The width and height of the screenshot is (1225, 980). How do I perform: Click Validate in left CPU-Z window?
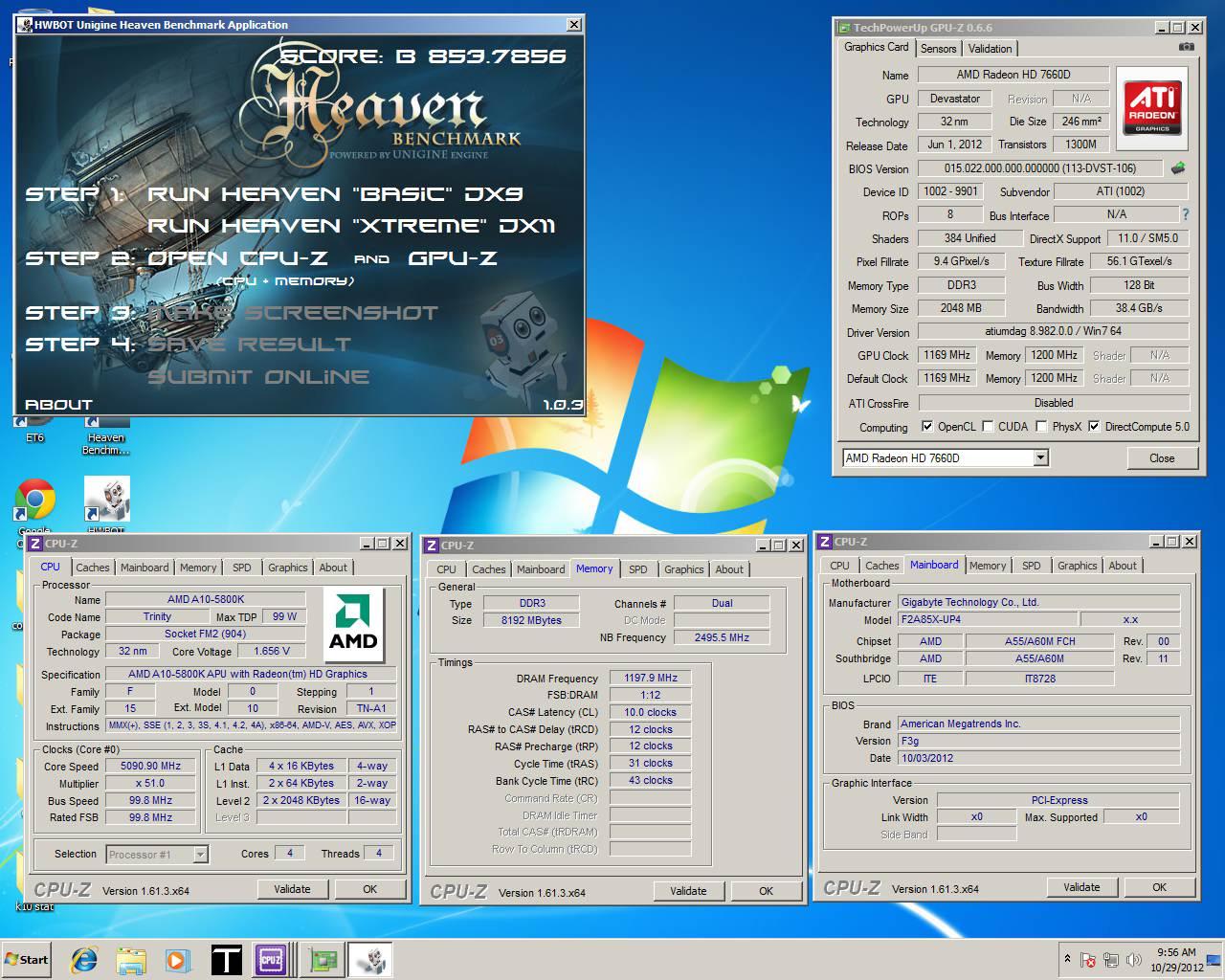[x=292, y=889]
